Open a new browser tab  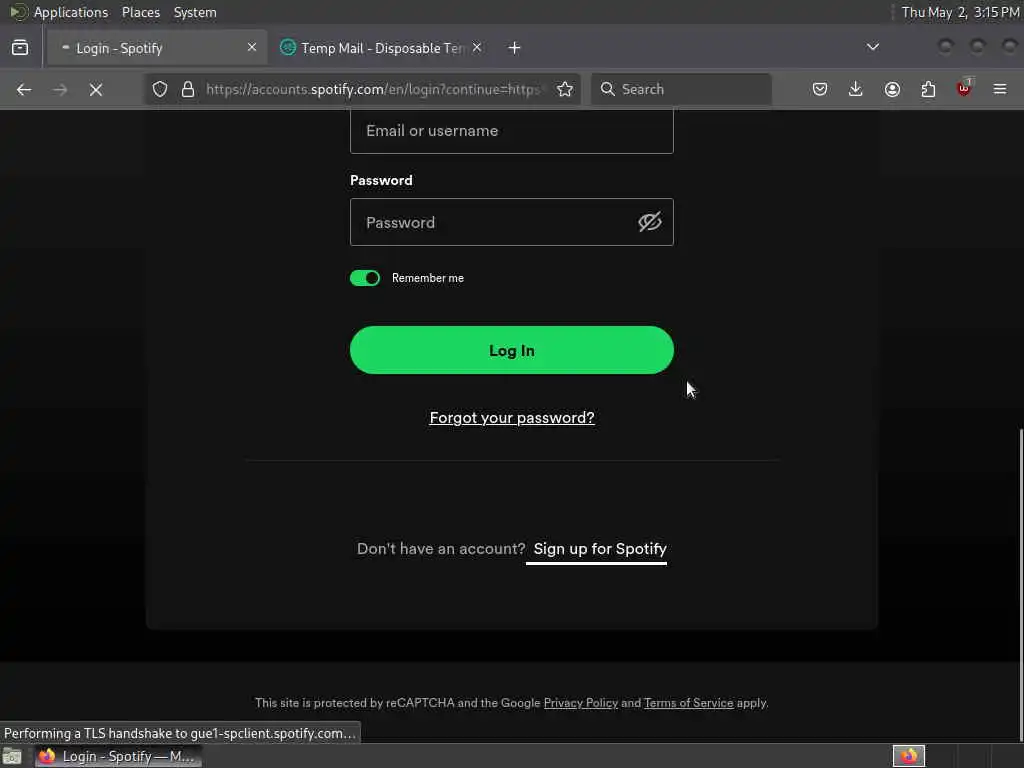tap(515, 48)
